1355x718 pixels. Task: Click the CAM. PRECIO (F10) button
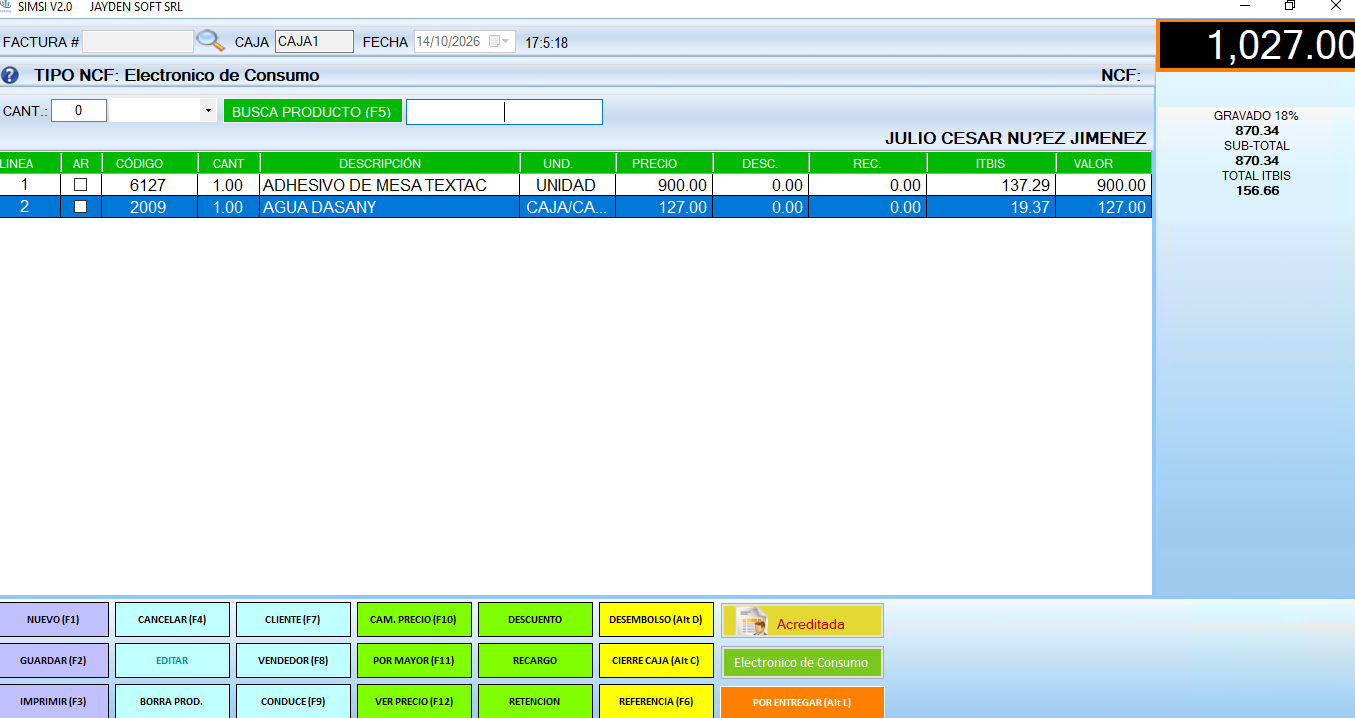click(414, 620)
